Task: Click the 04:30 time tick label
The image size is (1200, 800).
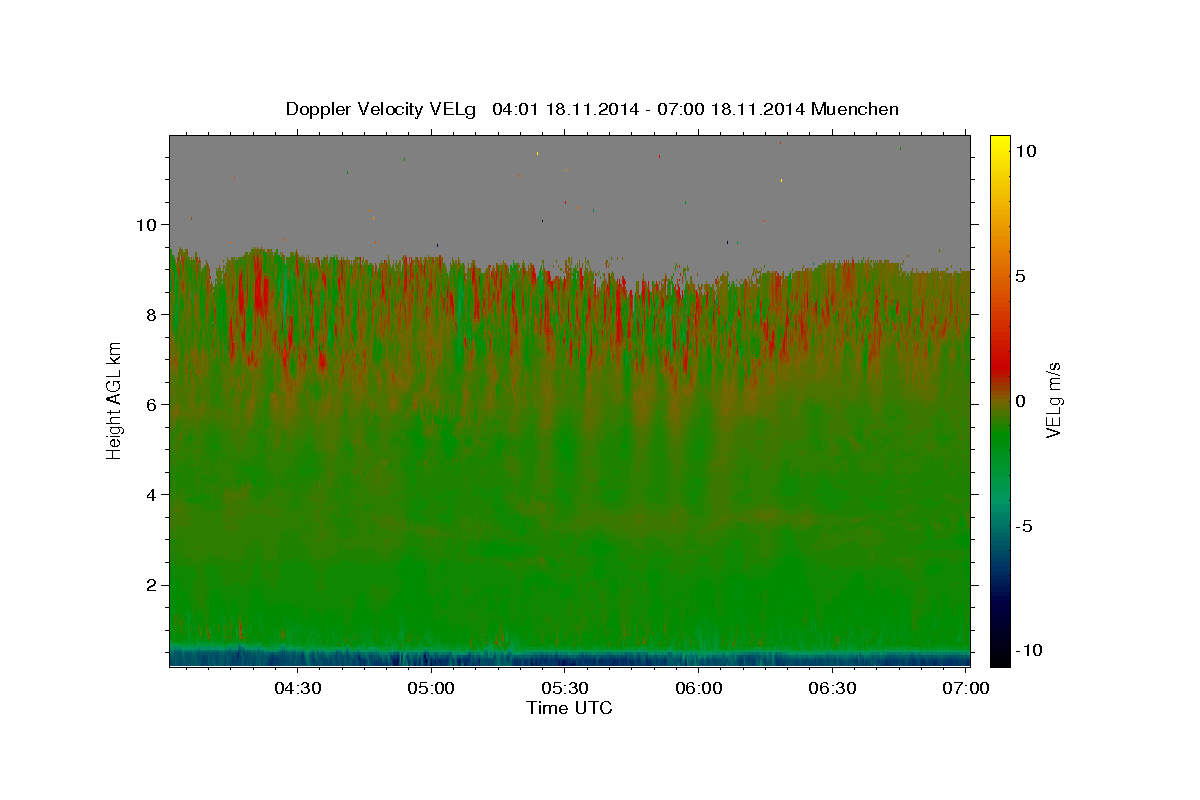Action: [x=297, y=688]
